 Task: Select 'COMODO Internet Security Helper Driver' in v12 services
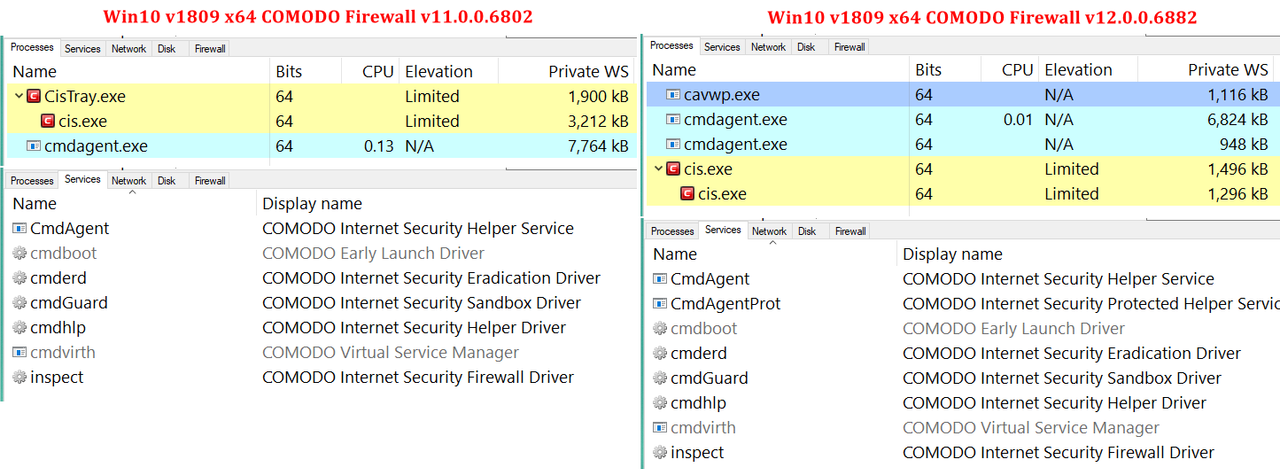point(1054,403)
